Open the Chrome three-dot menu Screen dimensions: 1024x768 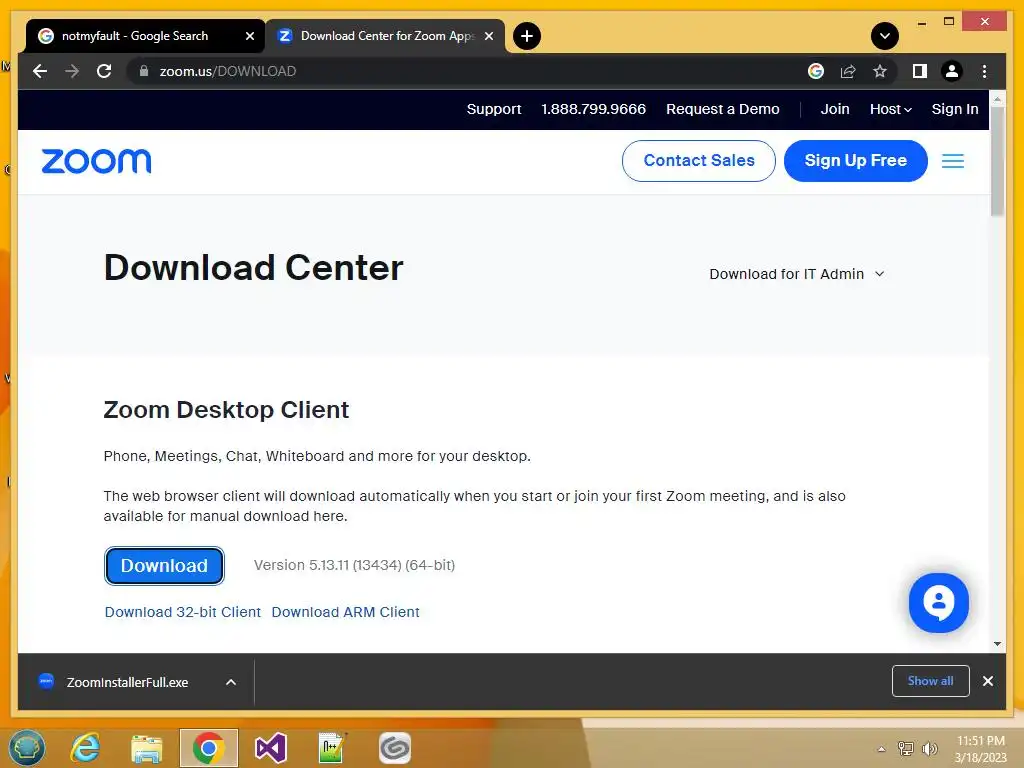(x=984, y=71)
